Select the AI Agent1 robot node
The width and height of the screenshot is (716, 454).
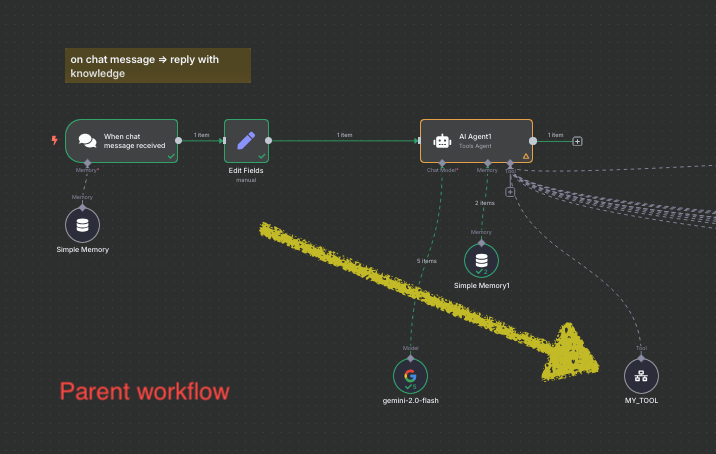point(476,141)
